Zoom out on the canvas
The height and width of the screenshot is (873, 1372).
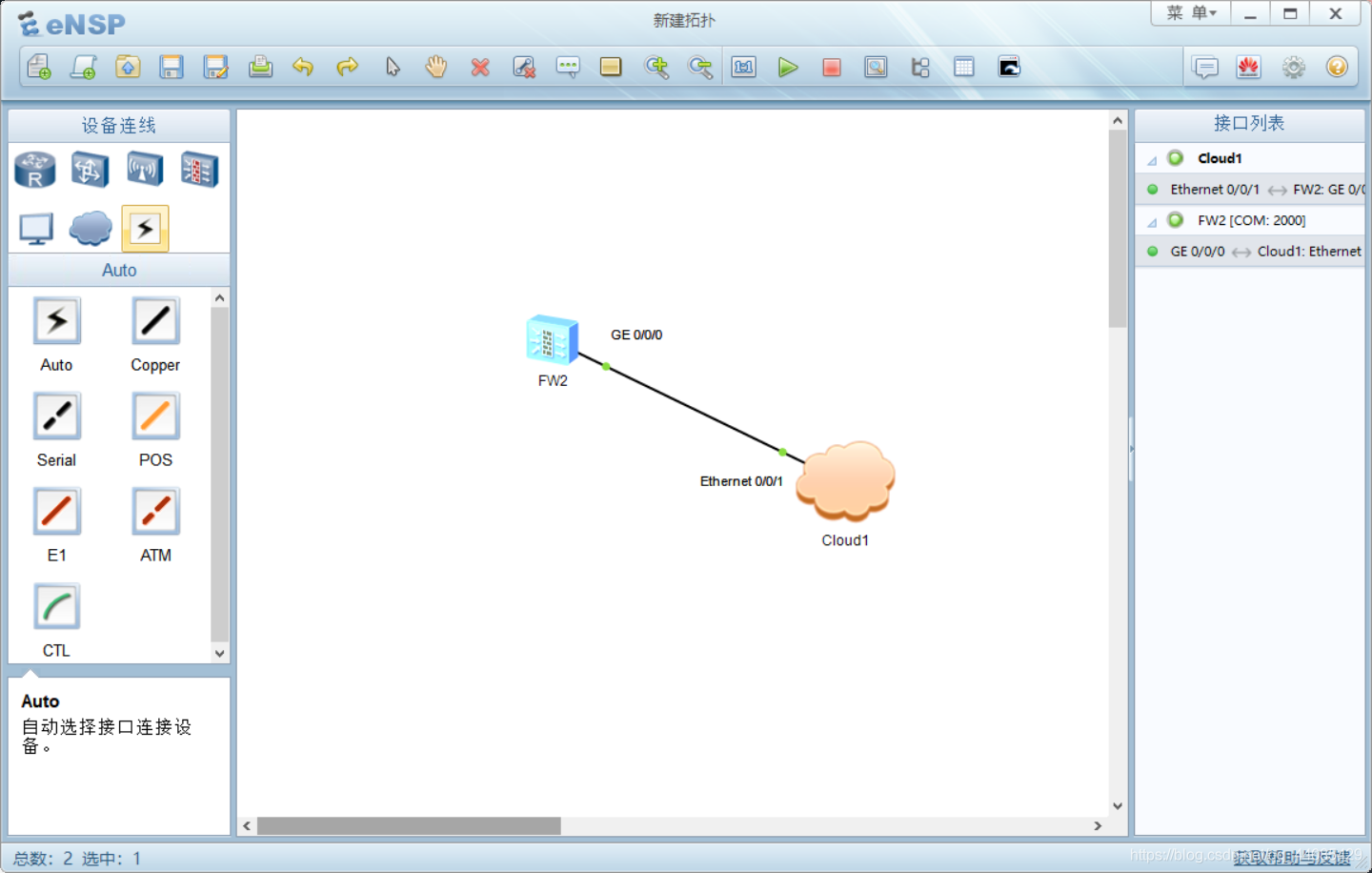tap(700, 67)
